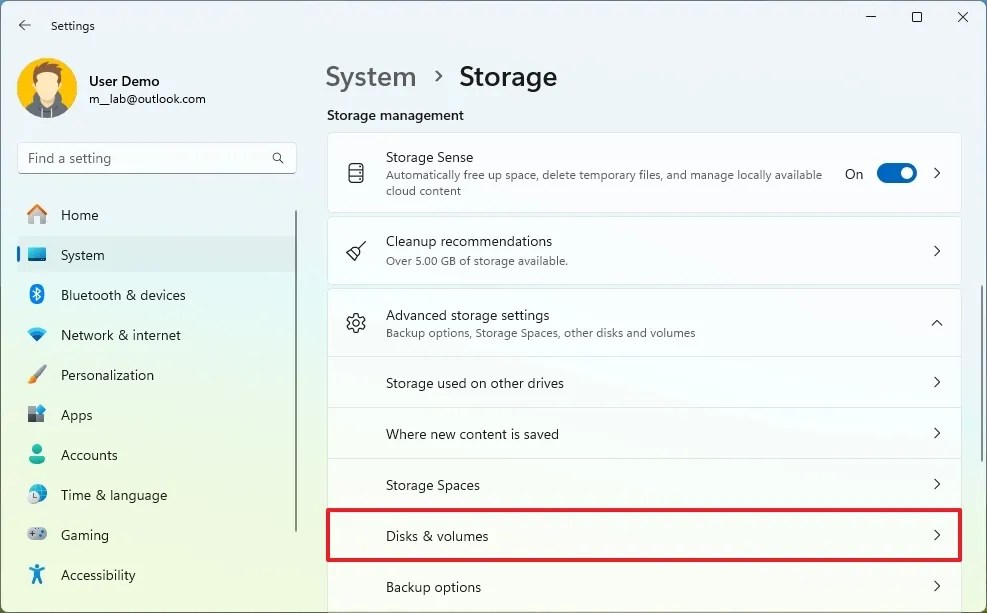
Task: Select Accounts in the sidebar
Action: coord(89,455)
